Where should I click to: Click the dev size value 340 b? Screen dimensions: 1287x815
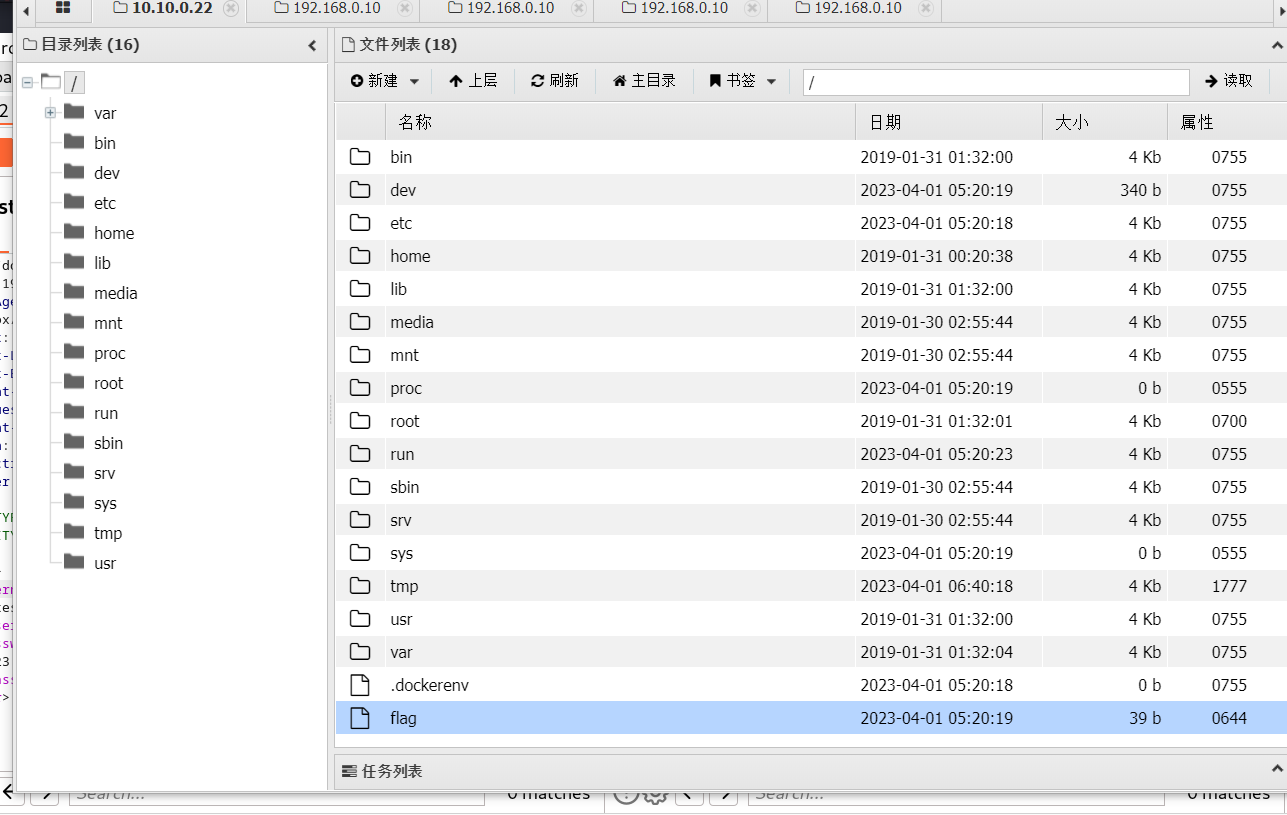click(1140, 190)
